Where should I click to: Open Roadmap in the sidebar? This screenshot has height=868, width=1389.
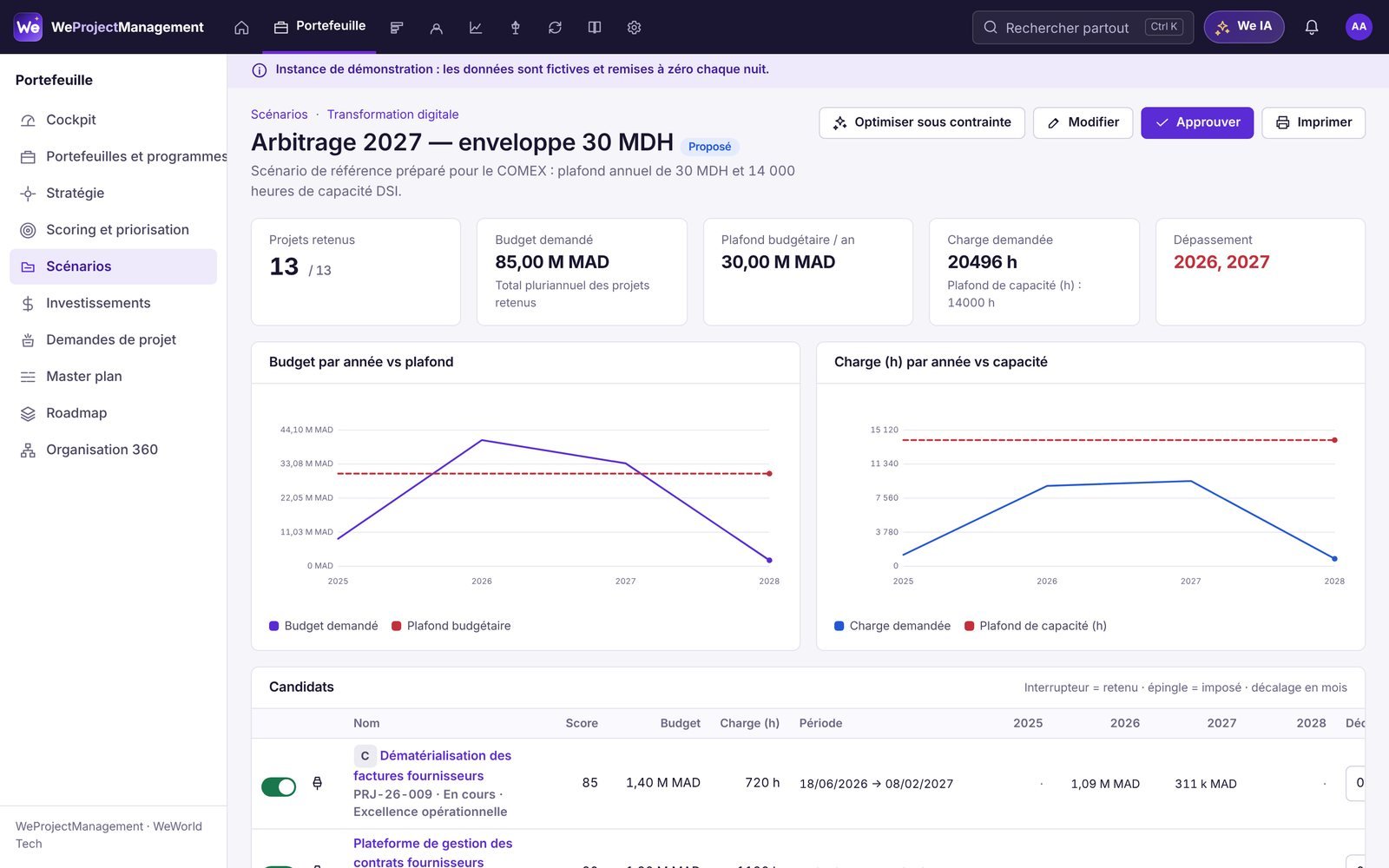click(x=113, y=413)
